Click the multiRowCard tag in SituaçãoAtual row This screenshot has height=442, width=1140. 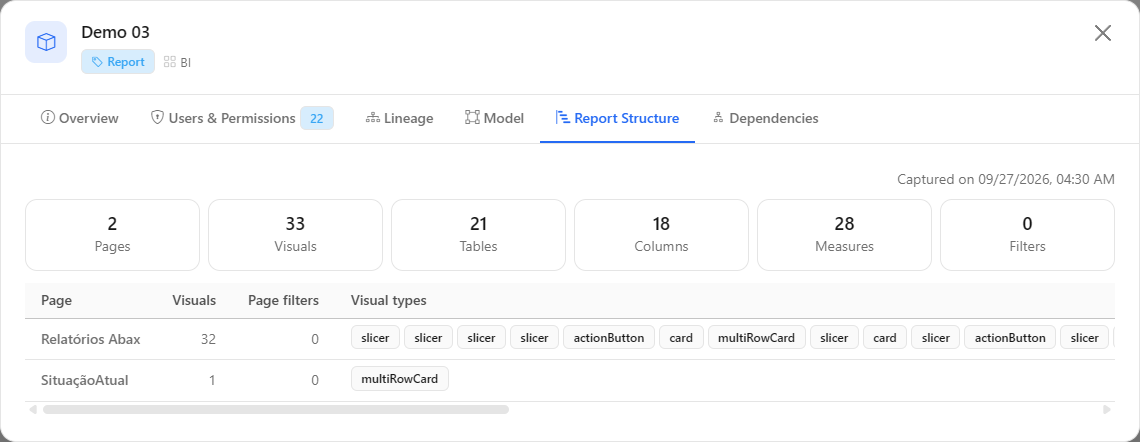click(400, 379)
